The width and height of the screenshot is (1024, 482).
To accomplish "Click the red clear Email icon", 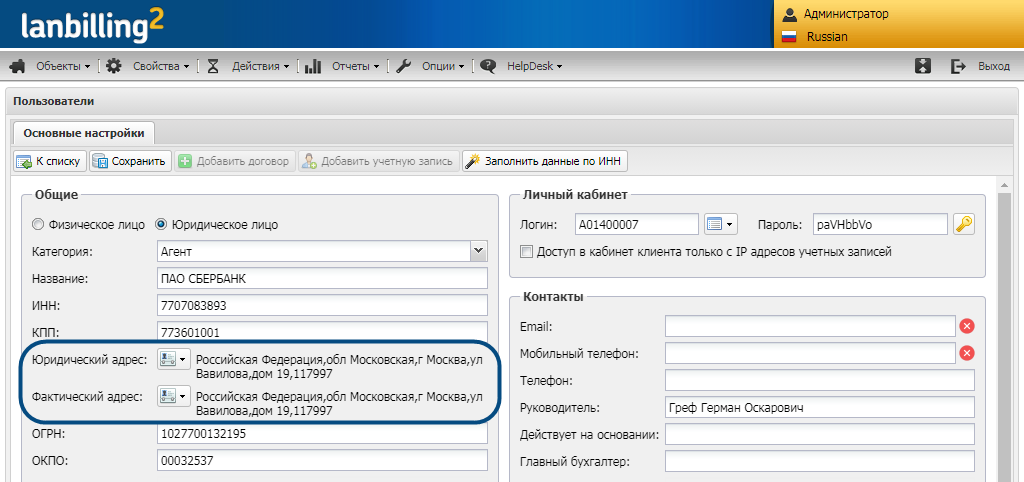I will pos(967,326).
